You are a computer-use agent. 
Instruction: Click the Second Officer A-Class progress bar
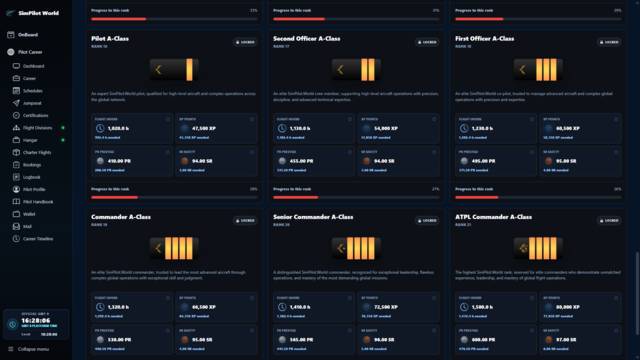tap(356, 197)
